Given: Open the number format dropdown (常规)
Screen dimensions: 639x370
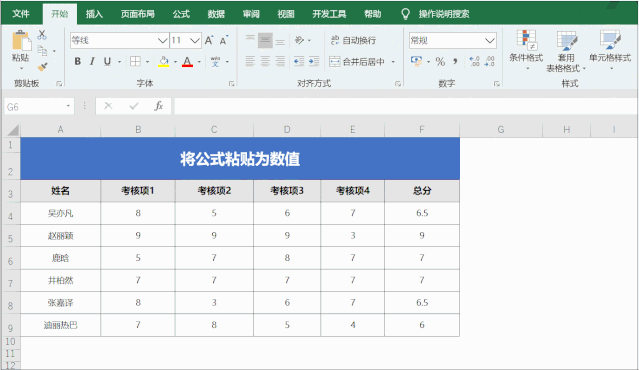Looking at the screenshot, I should point(490,40).
